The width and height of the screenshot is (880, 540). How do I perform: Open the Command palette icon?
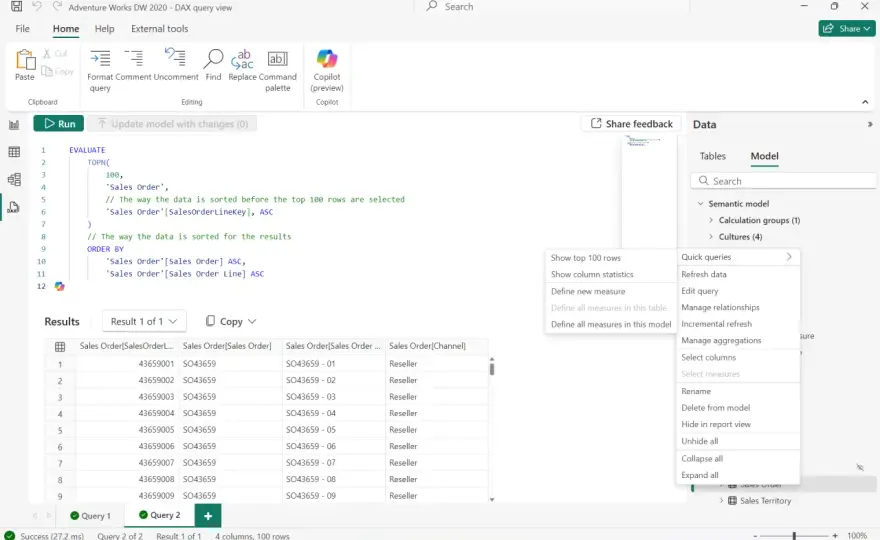pos(277,58)
